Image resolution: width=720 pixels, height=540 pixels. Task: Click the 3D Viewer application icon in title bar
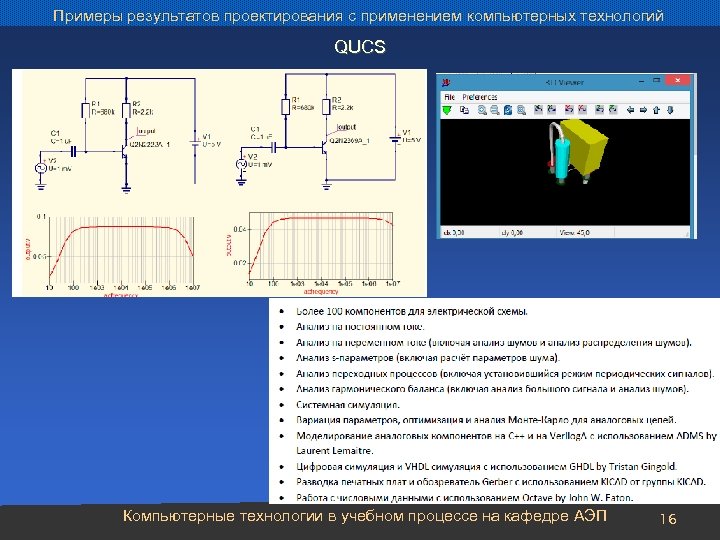click(446, 83)
